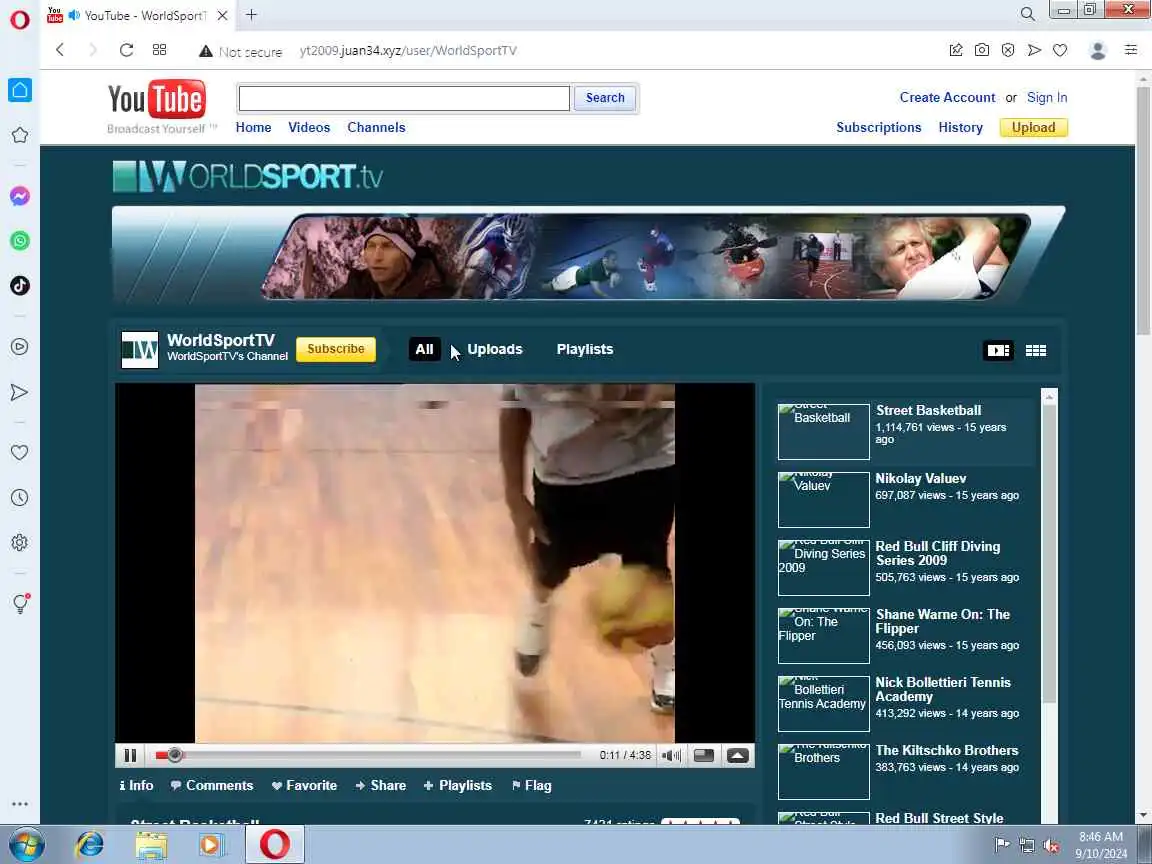Open Speed Dial grid icon
1152x864 pixels.
pyautogui.click(x=159, y=50)
